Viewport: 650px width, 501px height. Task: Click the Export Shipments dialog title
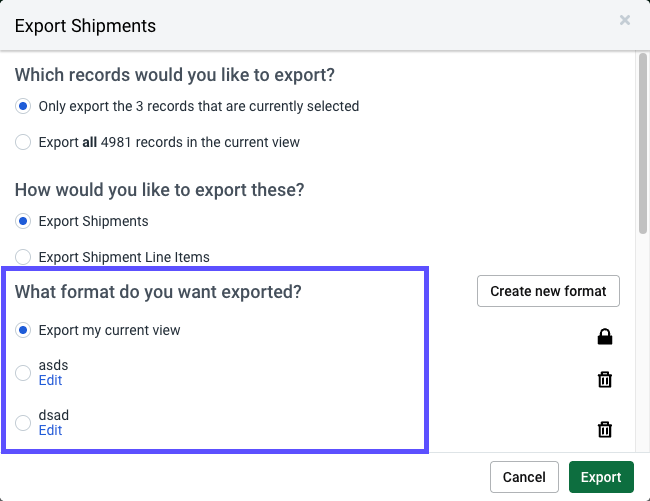(85, 26)
